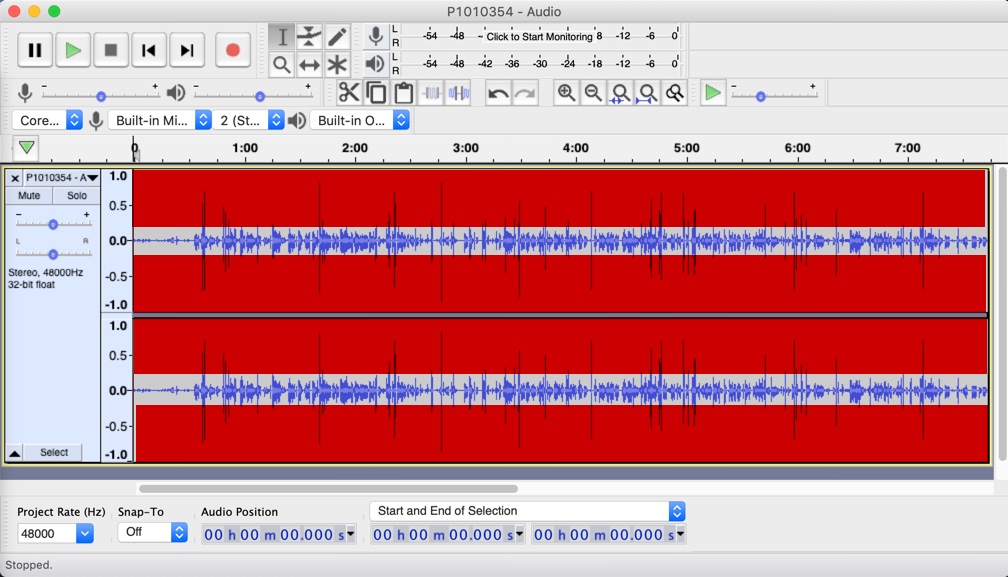This screenshot has width=1008, height=577.
Task: Click the horizontal scrollbar thumb
Action: [x=328, y=489]
